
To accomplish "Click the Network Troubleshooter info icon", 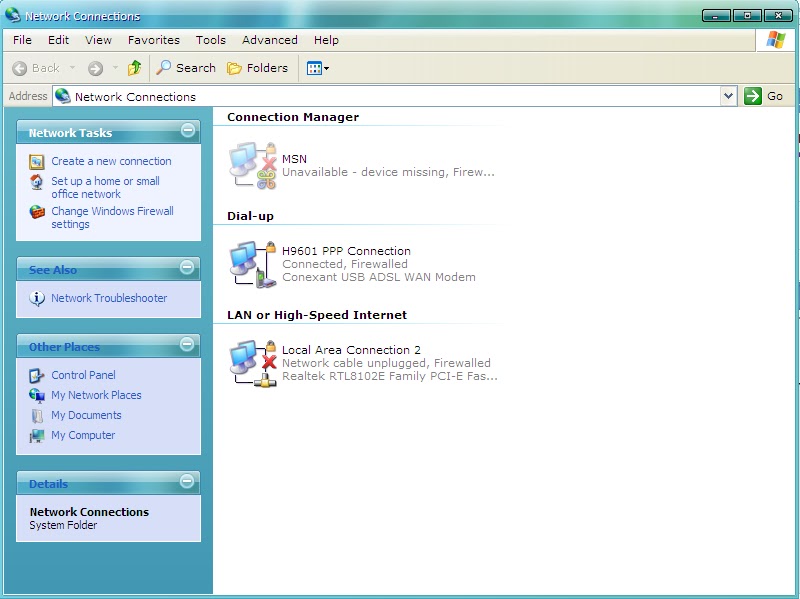I will [37, 298].
